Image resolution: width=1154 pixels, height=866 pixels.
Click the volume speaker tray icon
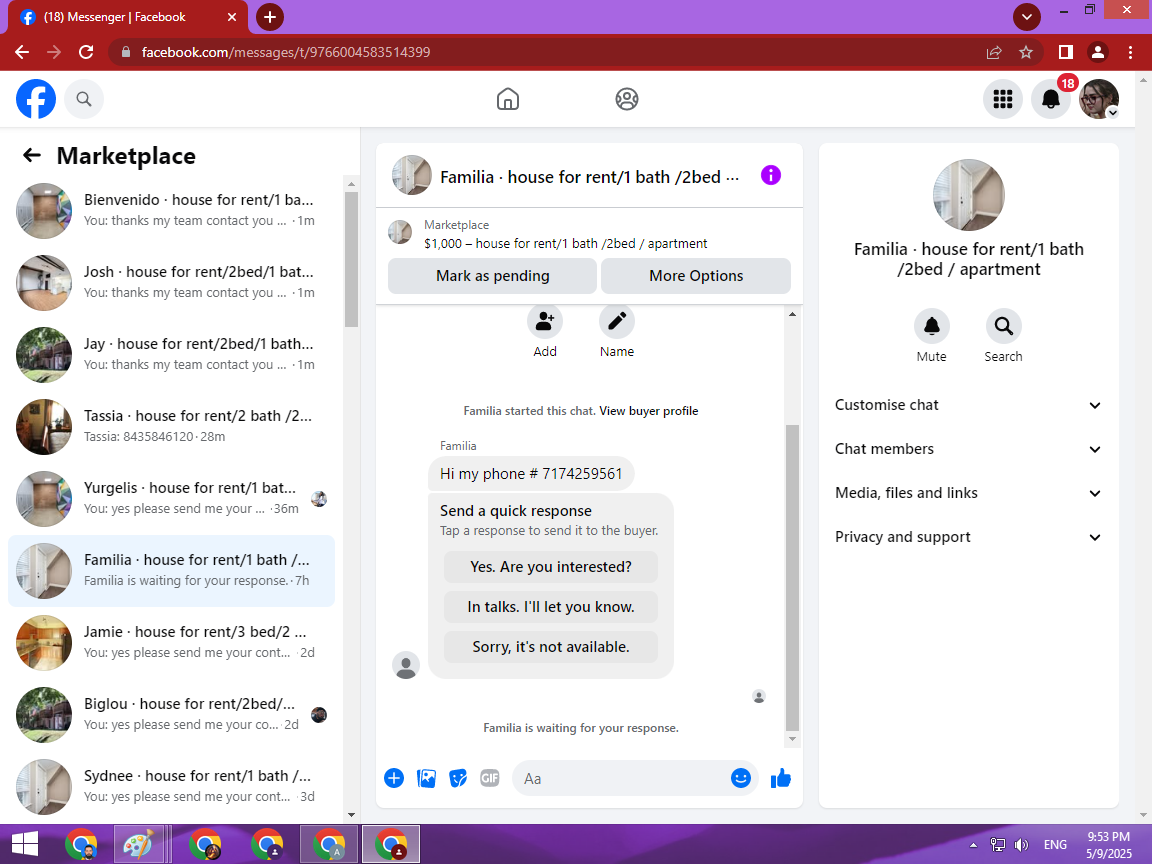tap(1022, 845)
